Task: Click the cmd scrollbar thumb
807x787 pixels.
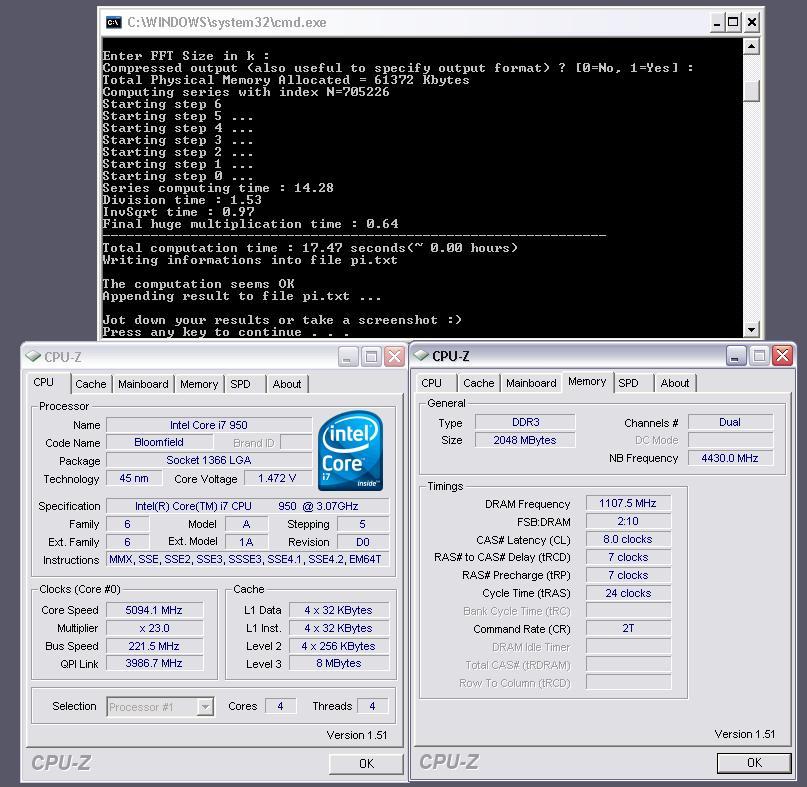Action: (751, 91)
